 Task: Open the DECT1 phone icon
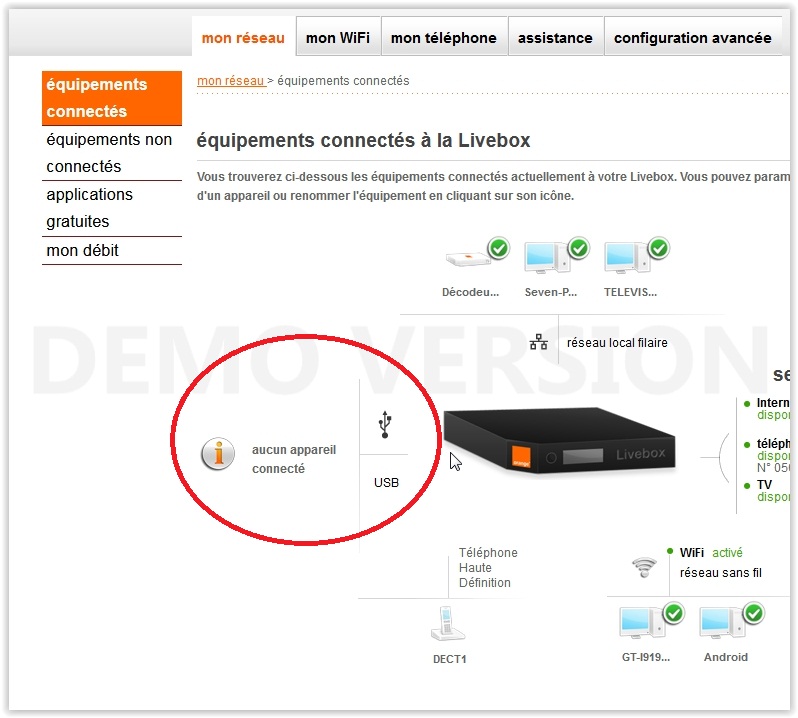(448, 623)
